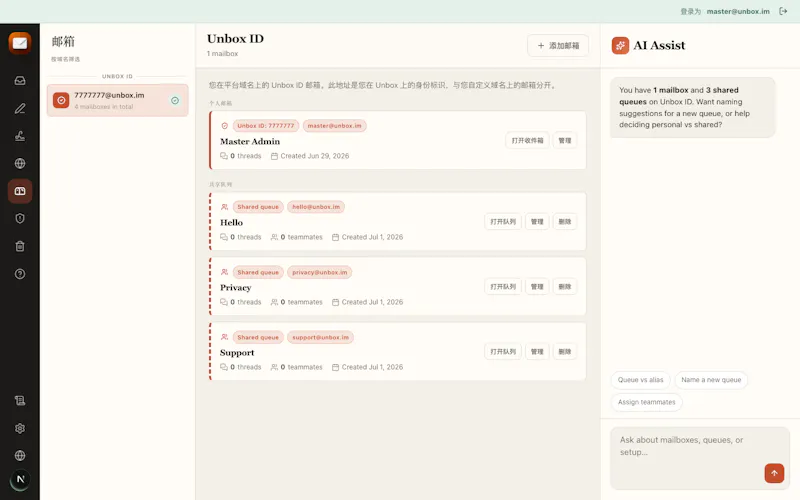
Task: Click 管理 manage on Master Admin card
Action: click(564, 140)
